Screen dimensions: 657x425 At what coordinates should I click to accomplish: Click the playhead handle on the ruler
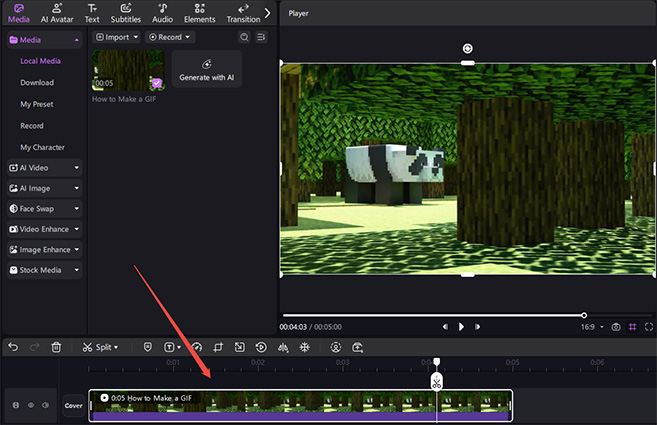pyautogui.click(x=437, y=361)
